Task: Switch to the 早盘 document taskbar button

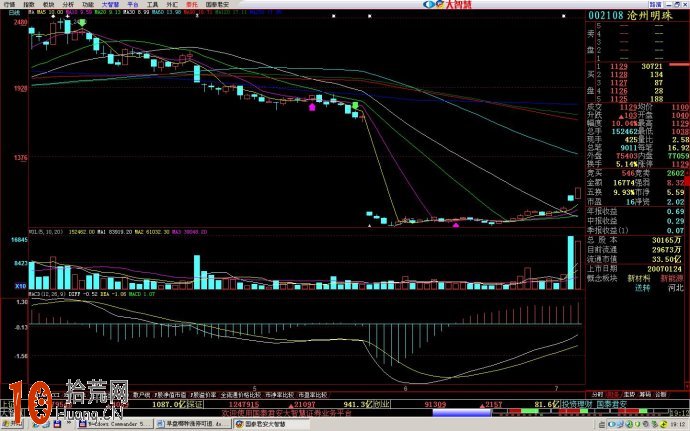Action: pyautogui.click(x=193, y=424)
